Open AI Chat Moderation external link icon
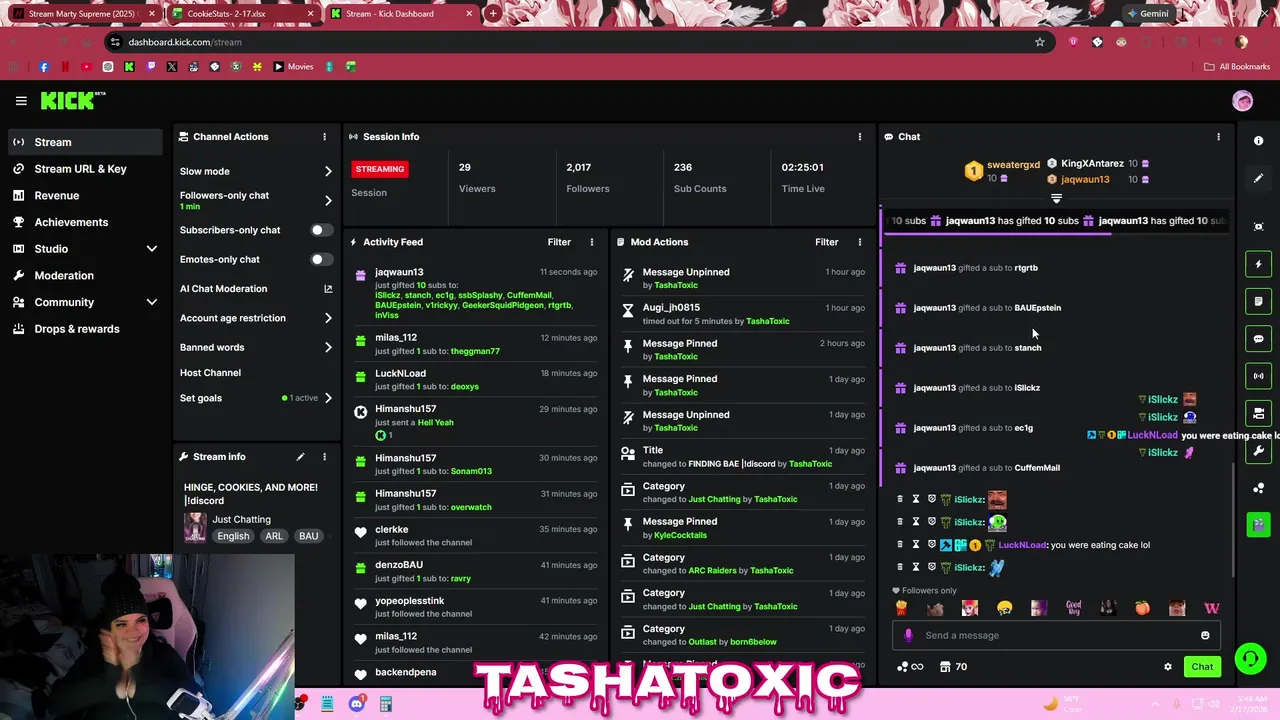This screenshot has width=1280, height=720. 328,289
